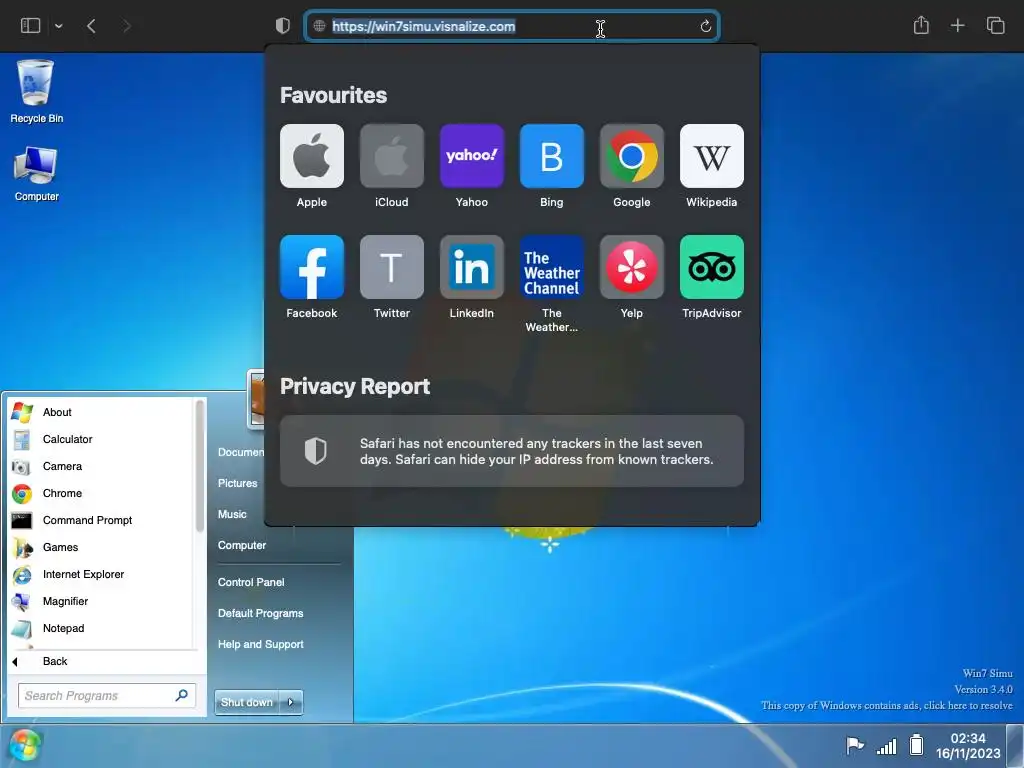Open the Yahoo favourite
Screen dimensions: 1024x768
[x=472, y=156]
